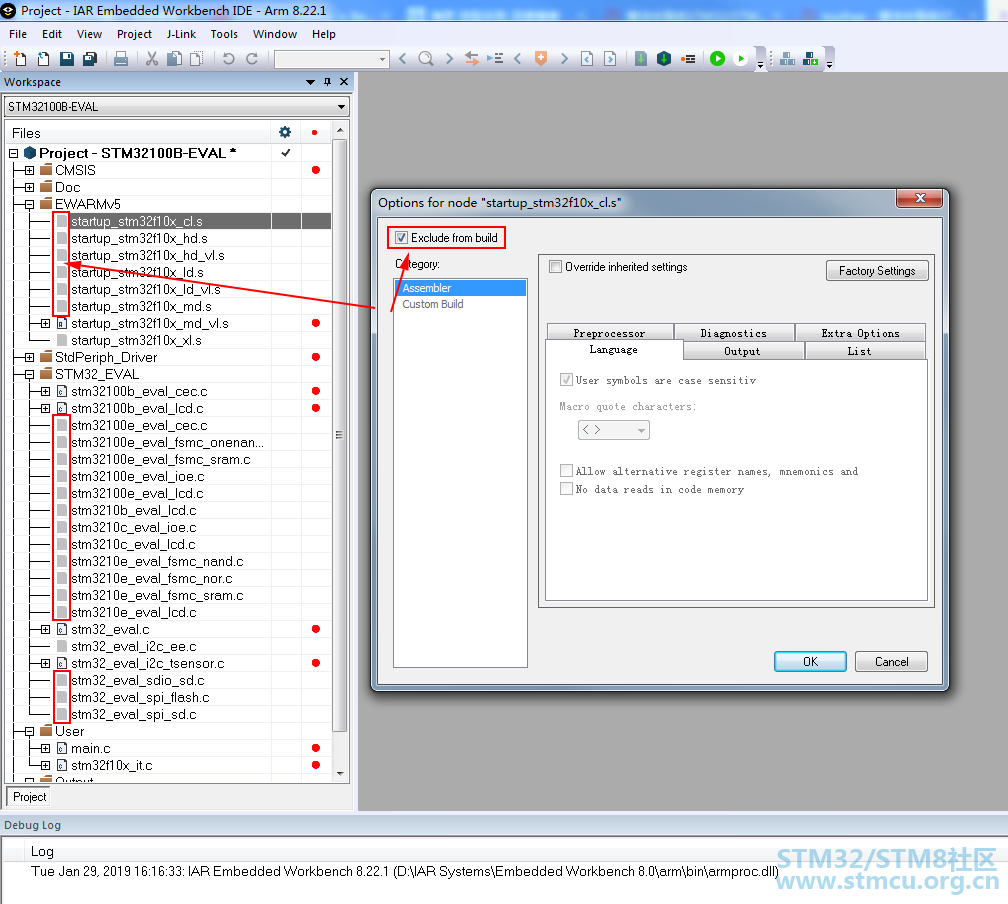The height and width of the screenshot is (904, 1008).
Task: Expand the CMSIS folder
Action: pos(29,170)
